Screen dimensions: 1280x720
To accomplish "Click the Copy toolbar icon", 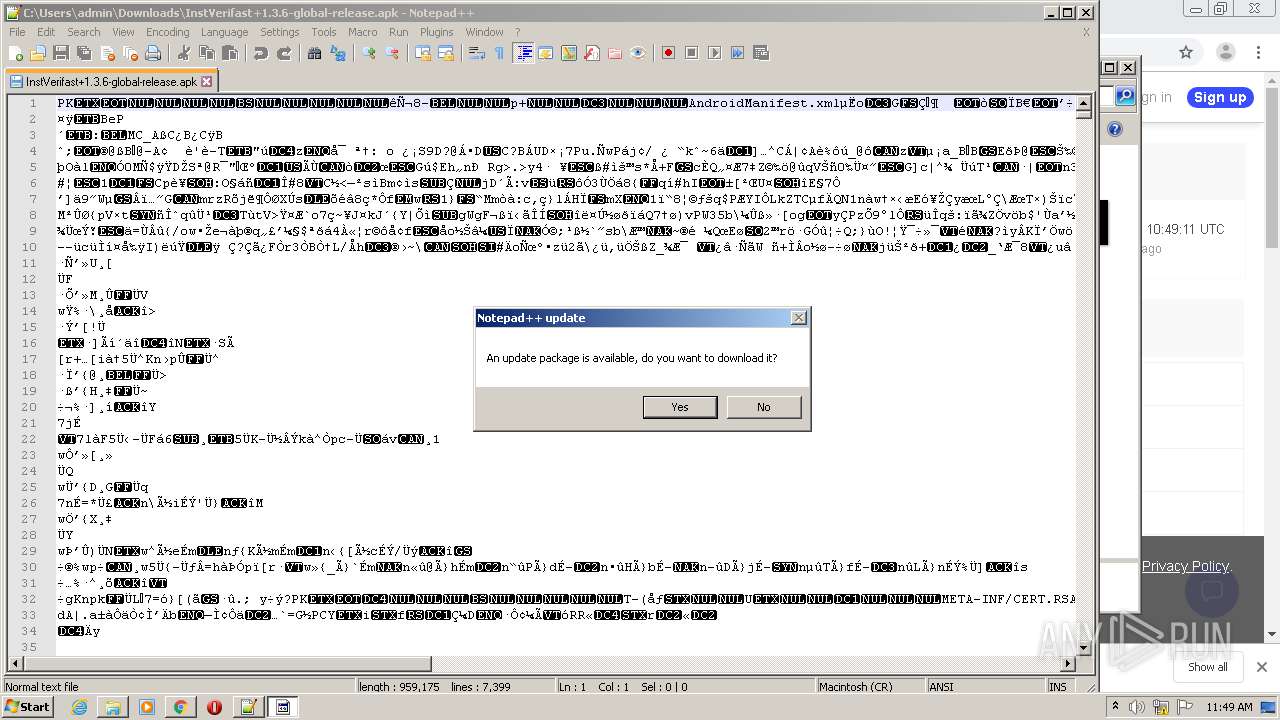I will (206, 53).
